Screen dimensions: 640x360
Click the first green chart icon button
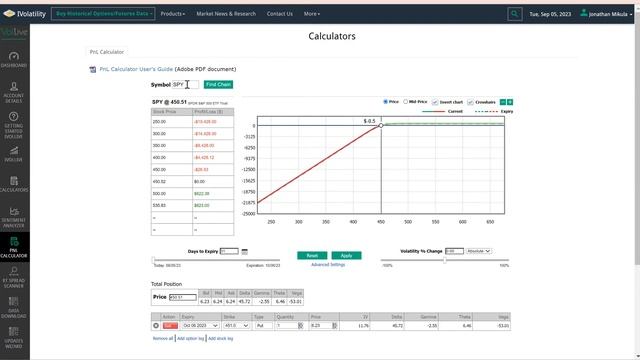pyautogui.click(x=503, y=102)
